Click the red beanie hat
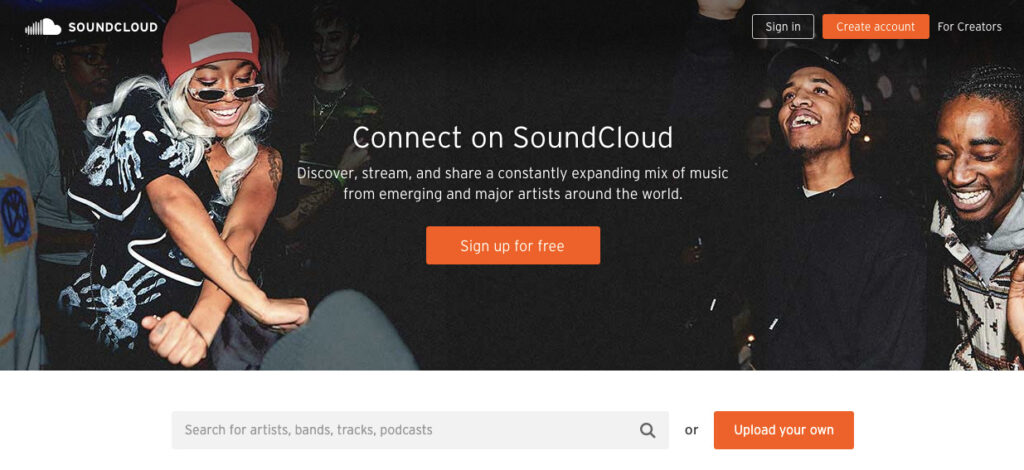The image size is (1024, 470). (210, 39)
